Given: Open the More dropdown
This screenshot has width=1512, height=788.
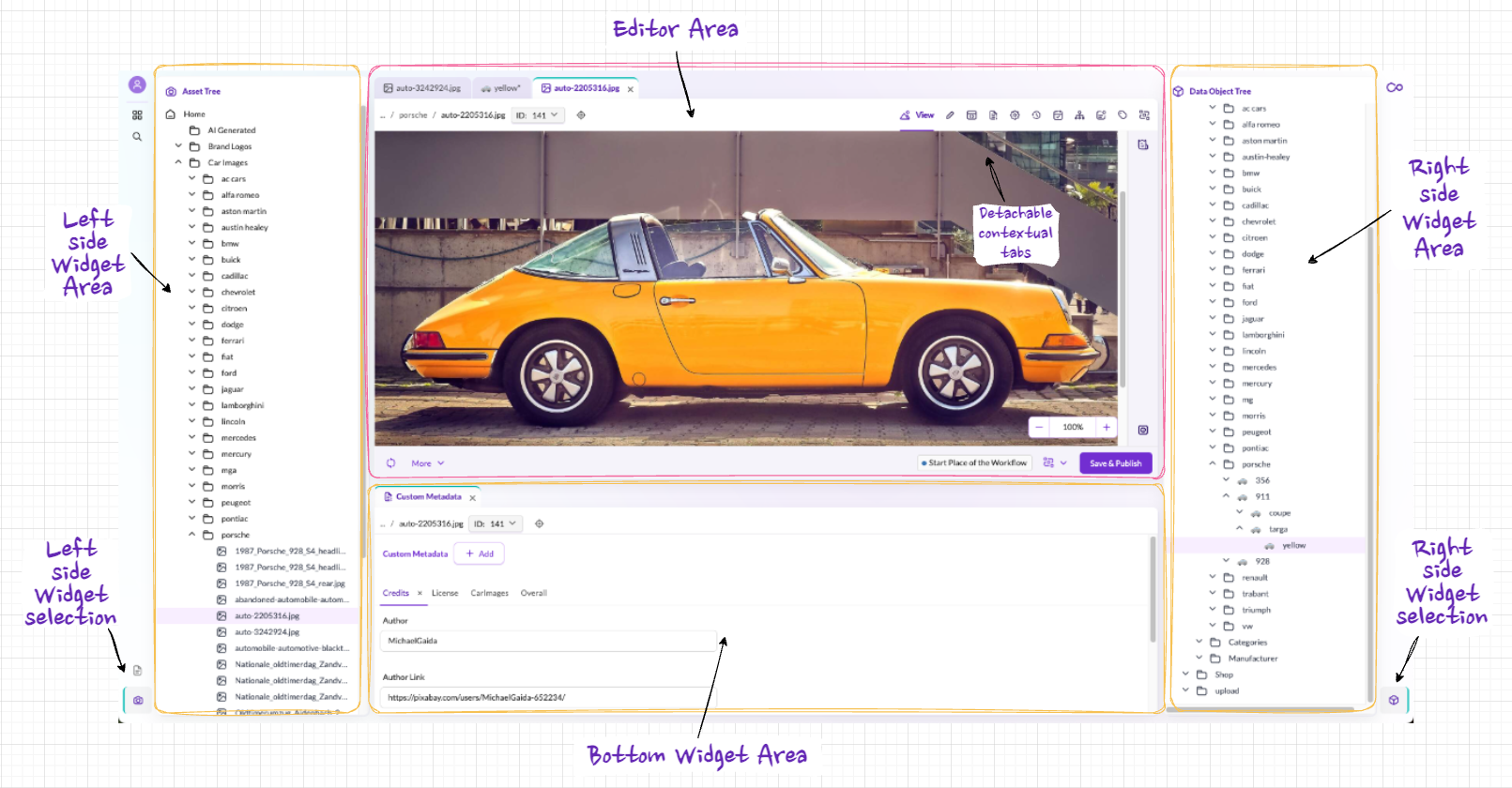Looking at the screenshot, I should (x=428, y=463).
